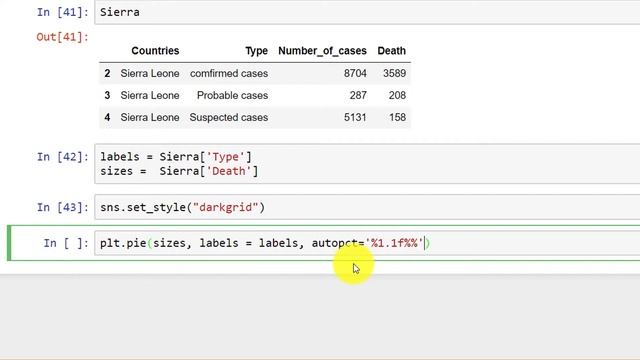The width and height of the screenshot is (640, 360).
Task: Click inside the plt.pie code cell
Action: click(367, 243)
